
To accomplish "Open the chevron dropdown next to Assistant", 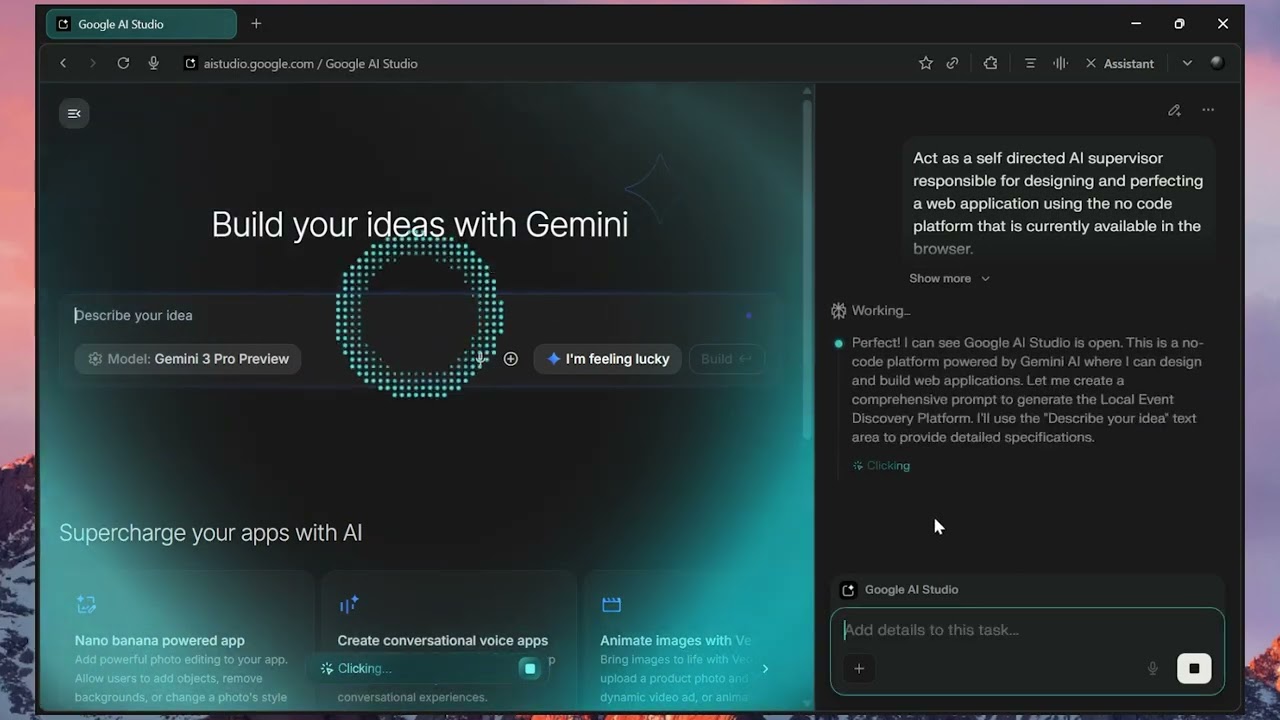I will coord(1187,63).
